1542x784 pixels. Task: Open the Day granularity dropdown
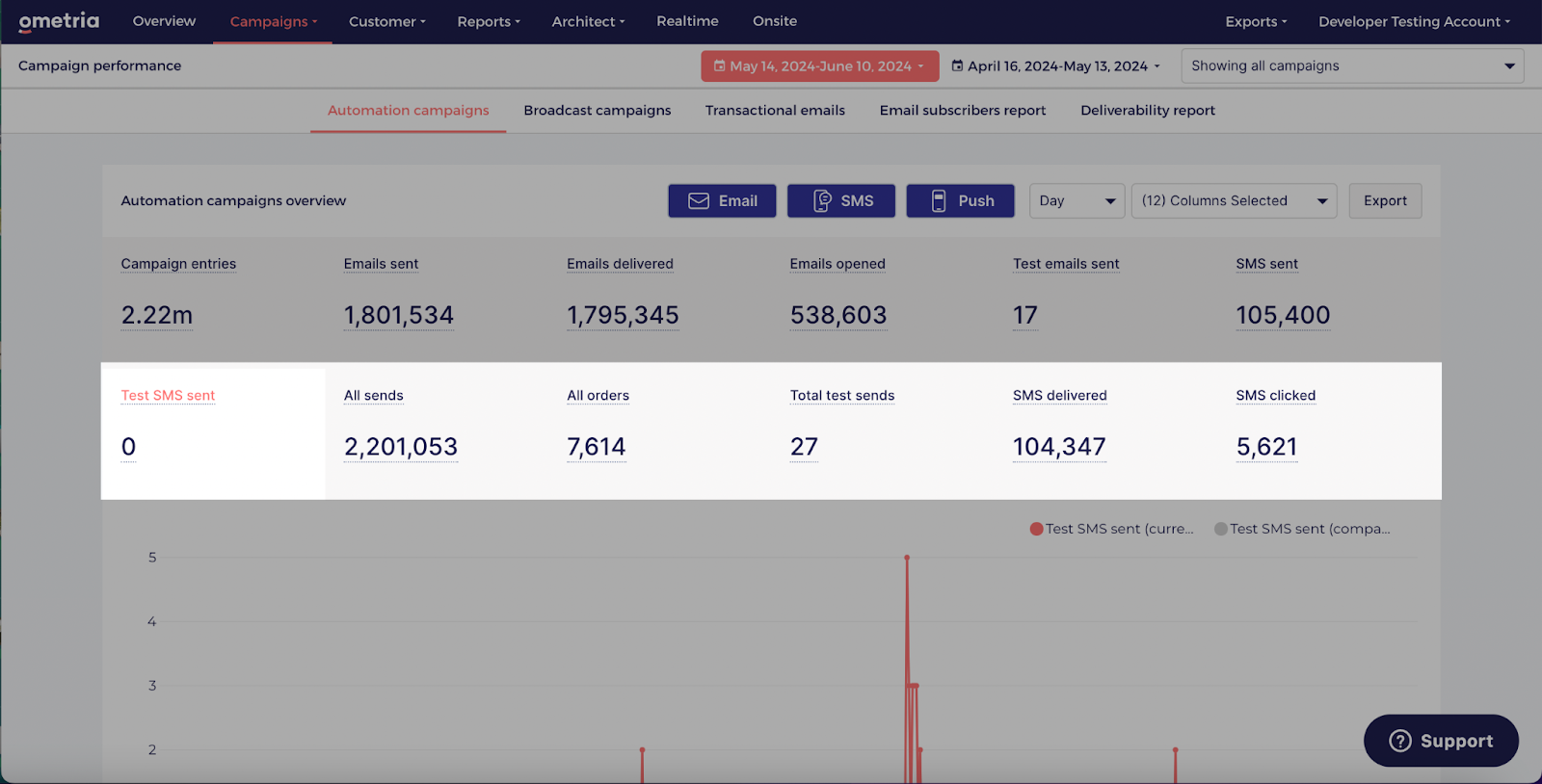click(x=1077, y=200)
